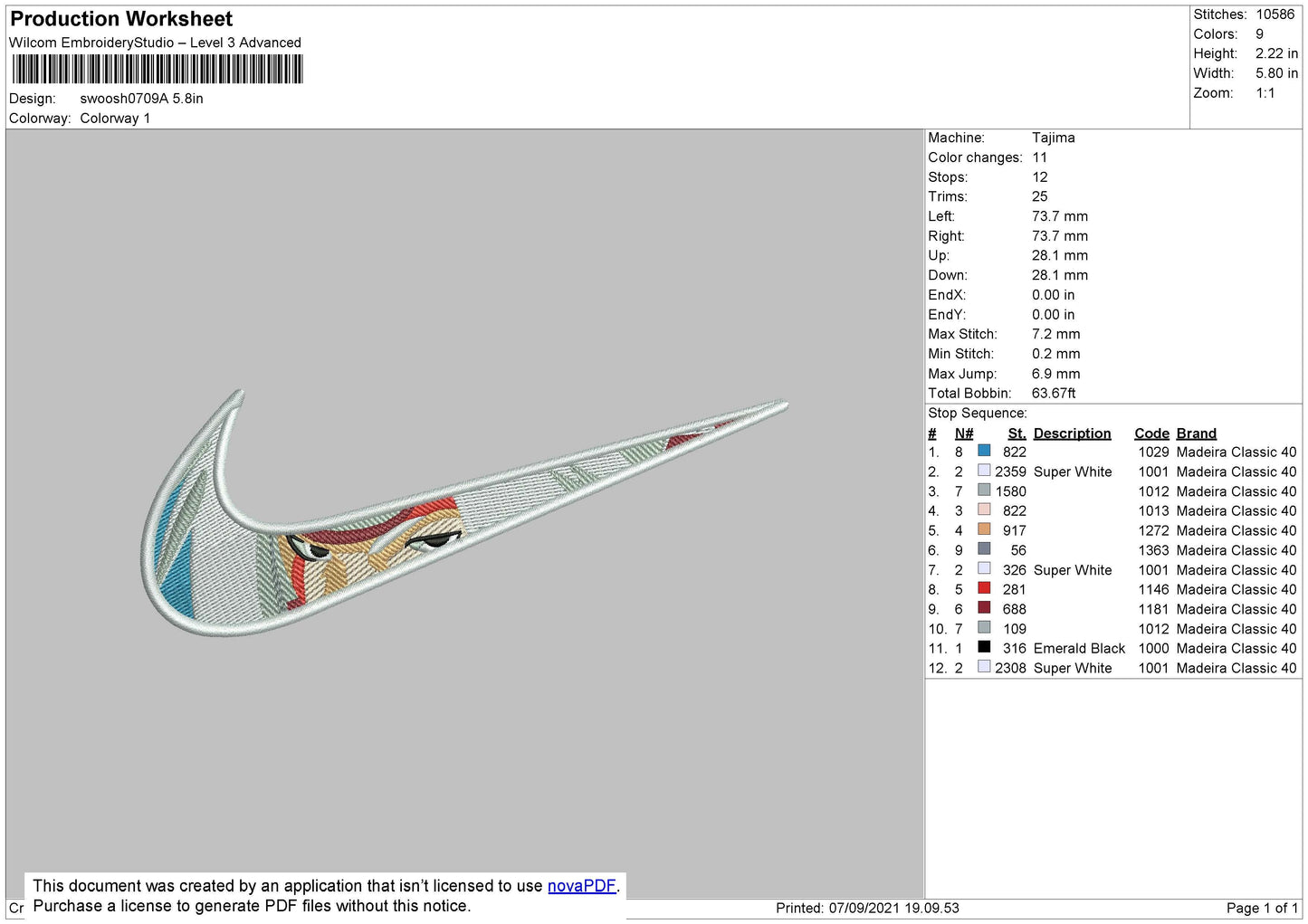This screenshot has width=1308, height=924.
Task: Click the 'Page 1 of 1' footer
Action: [x=1262, y=909]
